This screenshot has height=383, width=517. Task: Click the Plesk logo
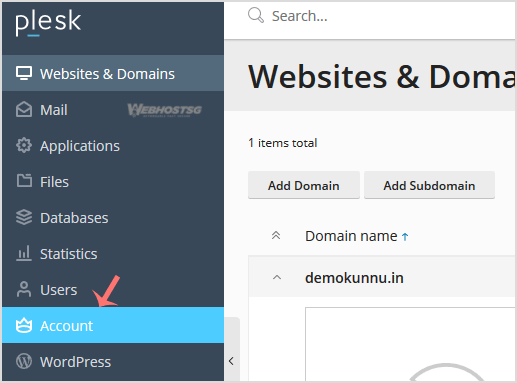tap(48, 22)
